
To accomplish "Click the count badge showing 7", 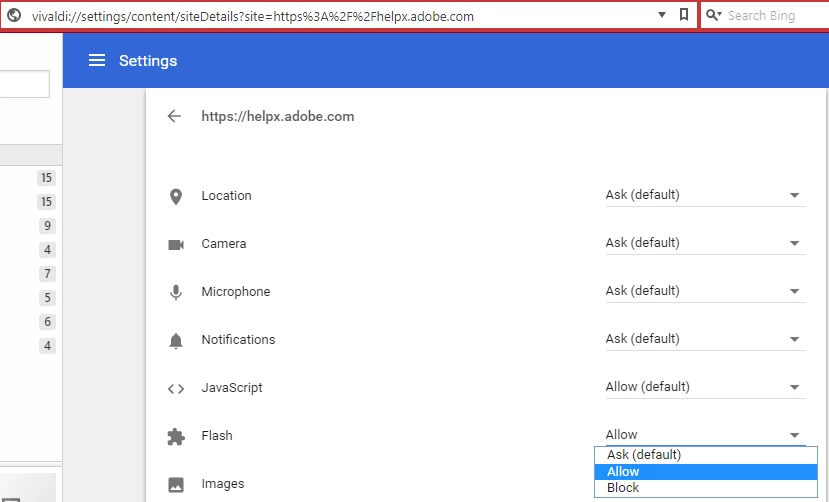I will click(x=47, y=274).
